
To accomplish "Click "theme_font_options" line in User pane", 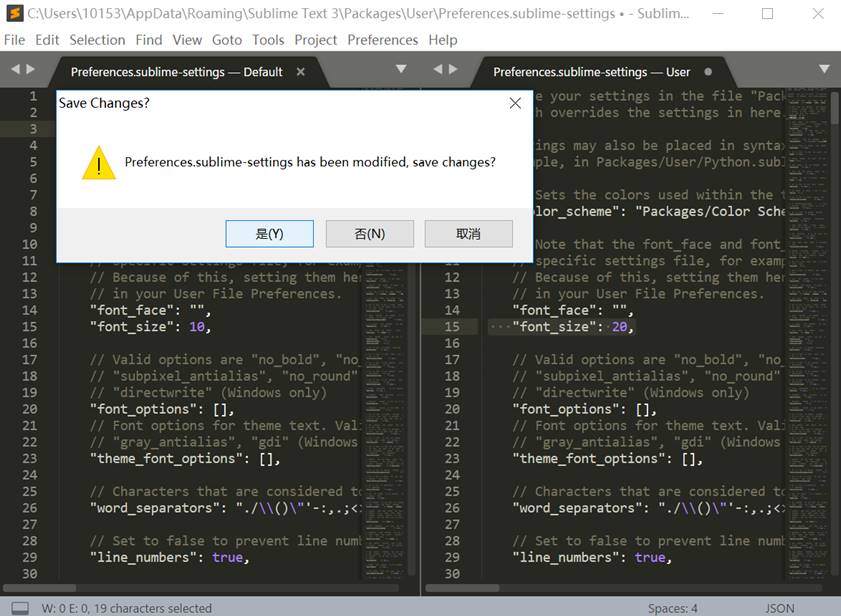I will pos(607,458).
